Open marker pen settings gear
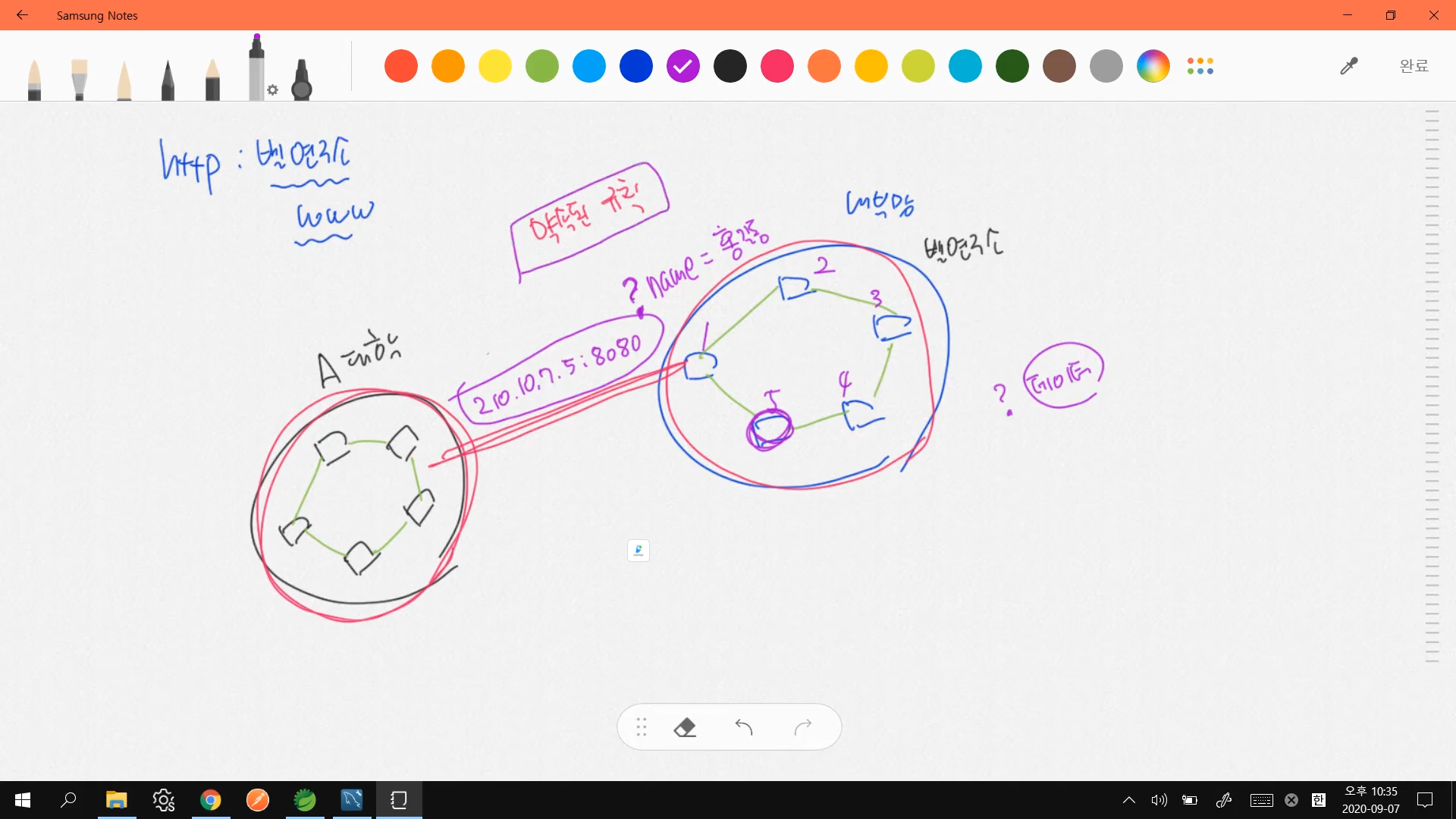1456x819 pixels. tap(273, 90)
